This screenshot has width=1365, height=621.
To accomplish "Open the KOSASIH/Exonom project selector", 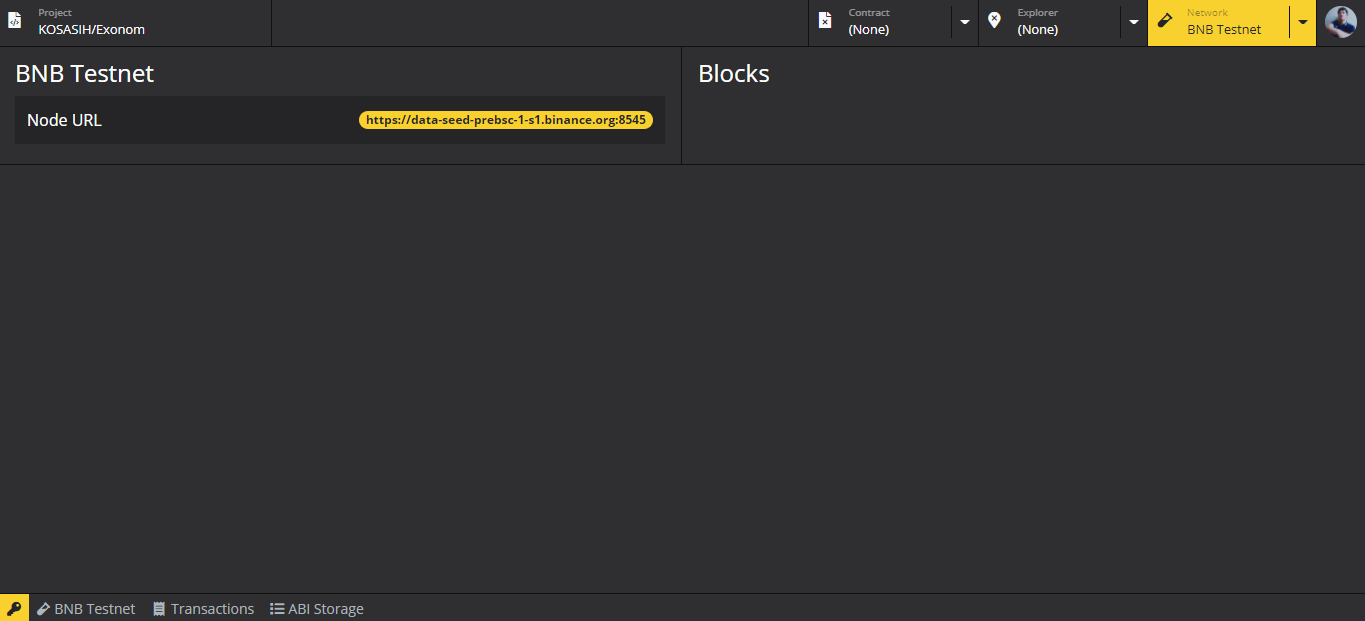I will pos(136,23).
